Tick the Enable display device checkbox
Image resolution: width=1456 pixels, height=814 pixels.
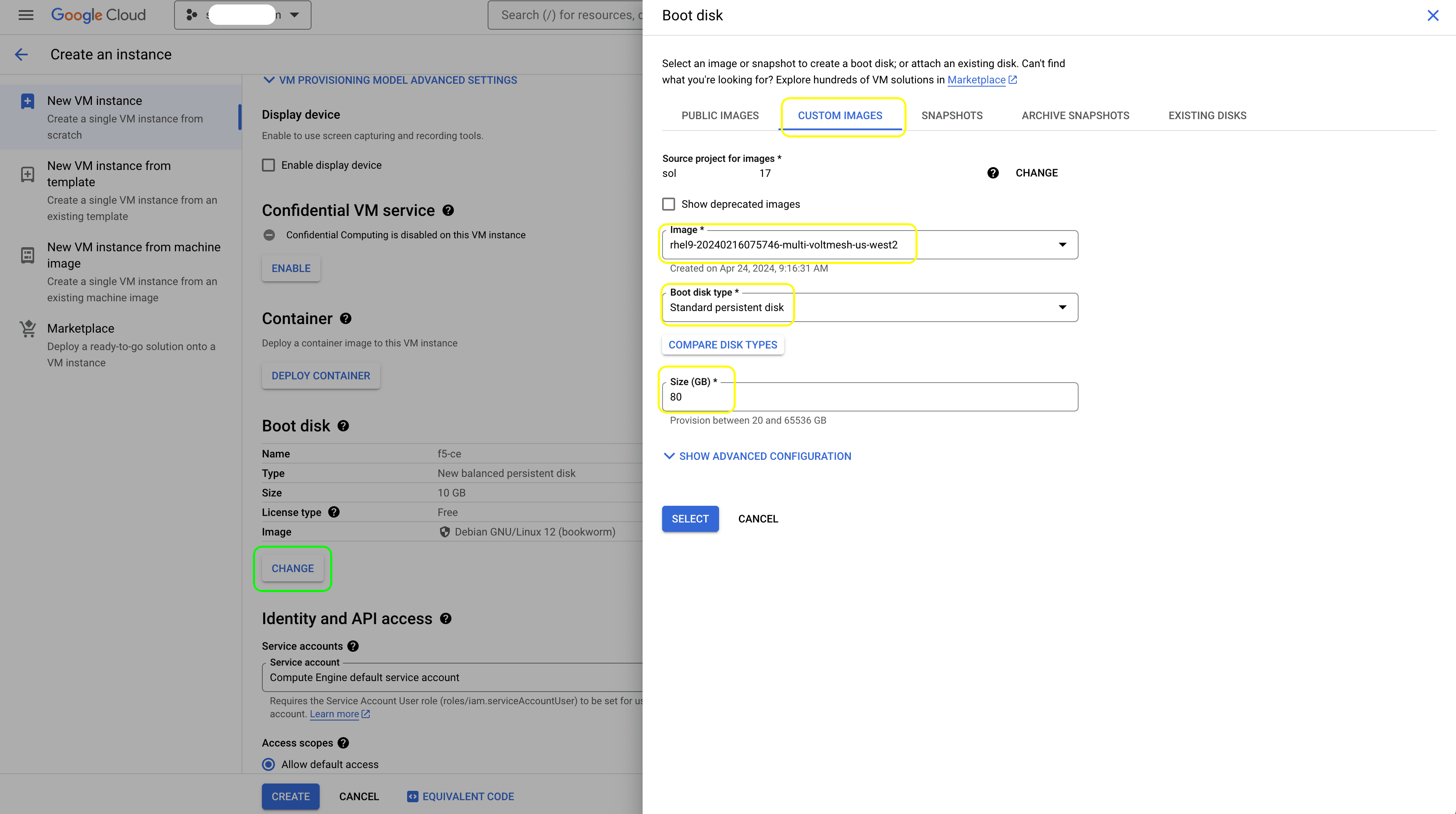(x=268, y=165)
